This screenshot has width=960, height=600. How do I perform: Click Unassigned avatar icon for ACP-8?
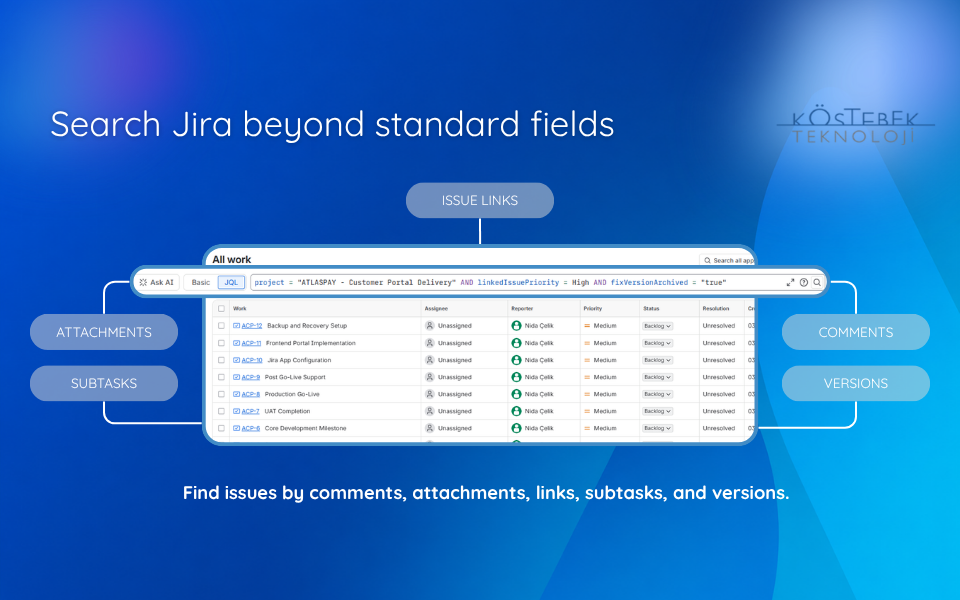click(x=430, y=394)
